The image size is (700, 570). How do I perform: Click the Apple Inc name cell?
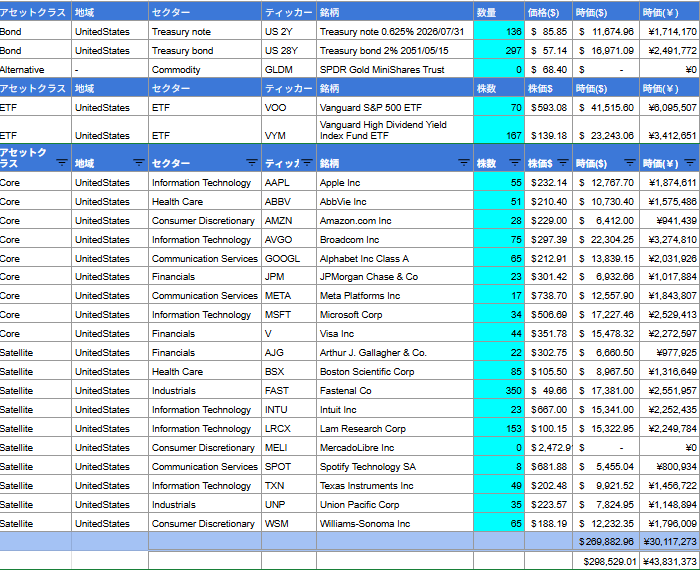click(x=395, y=183)
